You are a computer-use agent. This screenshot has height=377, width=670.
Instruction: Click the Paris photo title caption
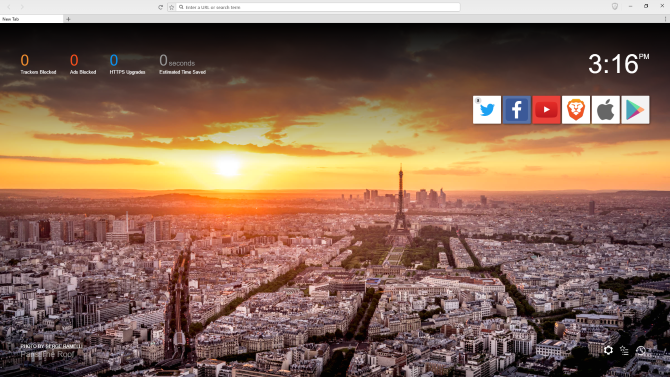pos(47,354)
